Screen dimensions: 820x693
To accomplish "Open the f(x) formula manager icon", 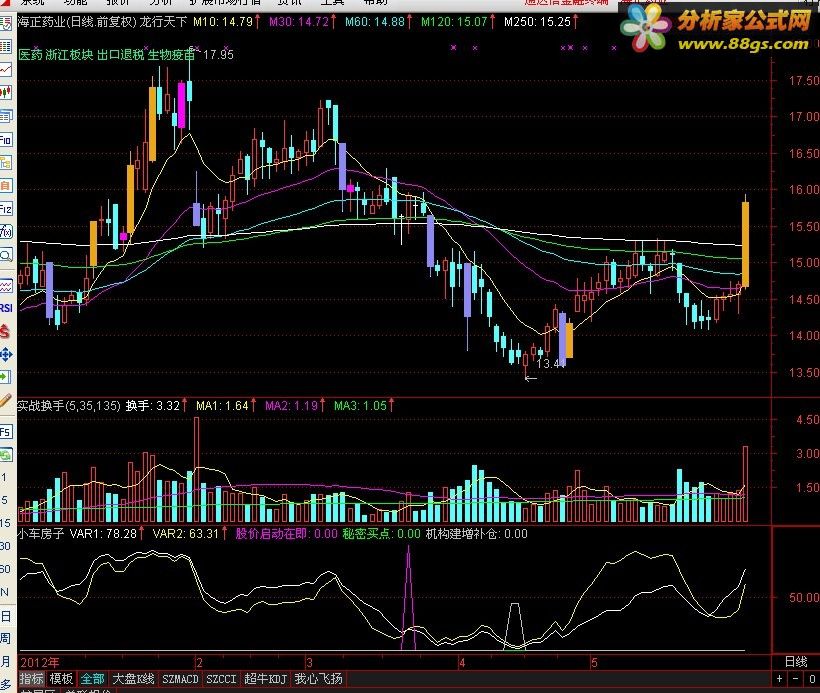I will tap(5, 232).
